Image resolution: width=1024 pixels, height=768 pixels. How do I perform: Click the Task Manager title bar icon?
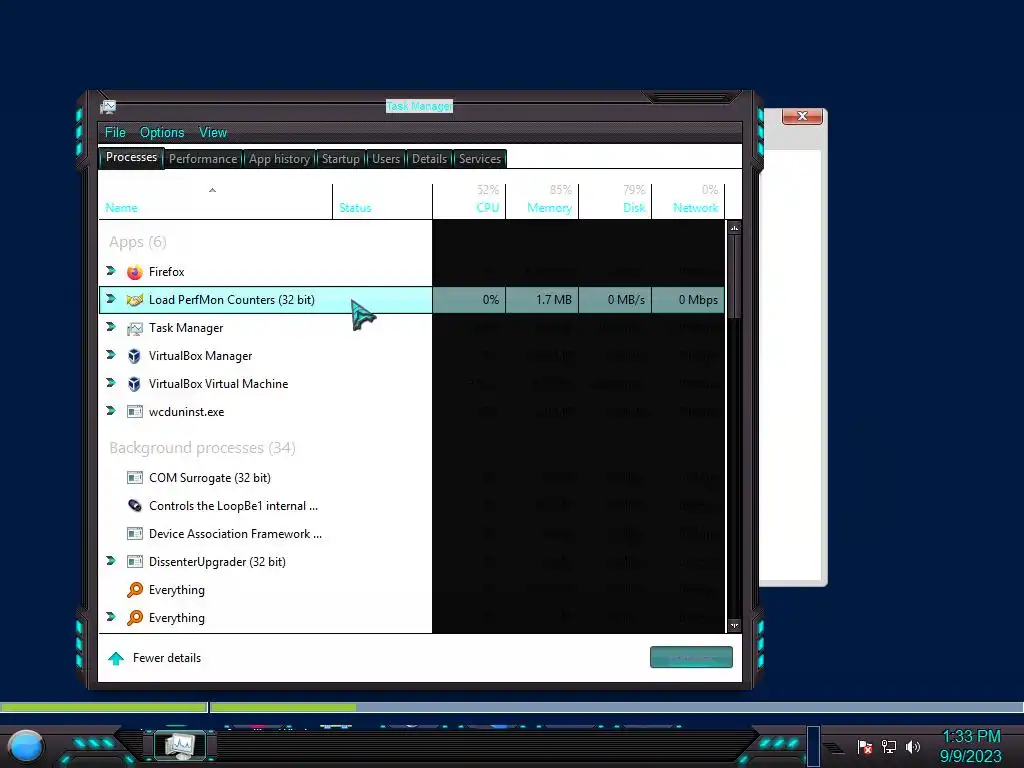click(x=108, y=106)
